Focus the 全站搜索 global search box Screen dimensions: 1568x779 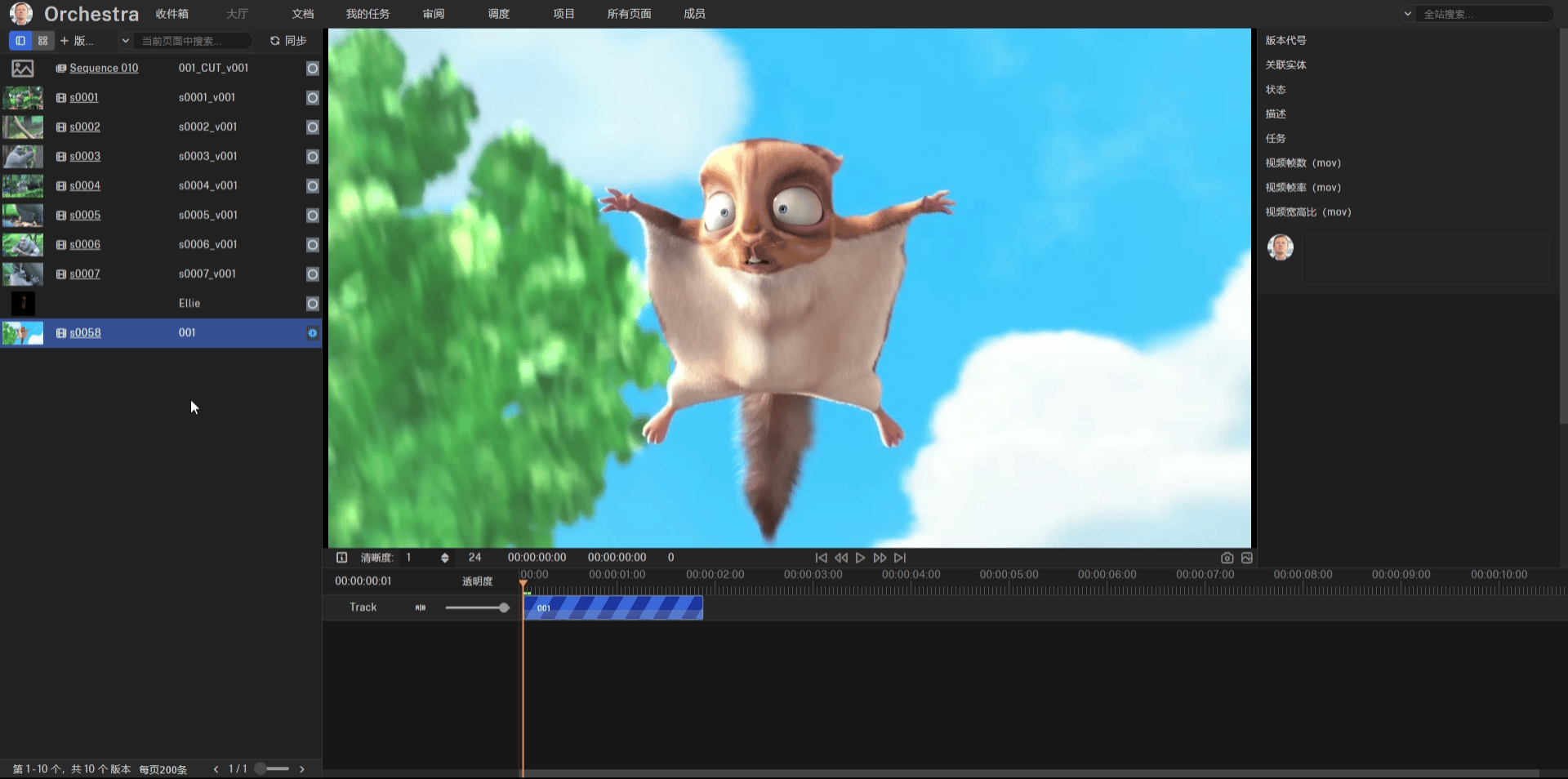(1485, 14)
